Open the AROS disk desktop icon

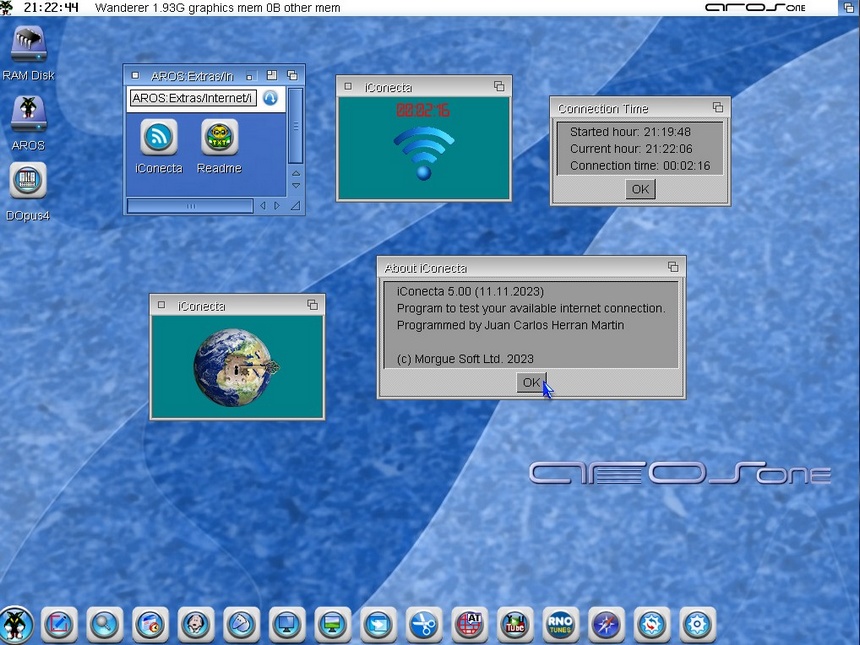(28, 114)
